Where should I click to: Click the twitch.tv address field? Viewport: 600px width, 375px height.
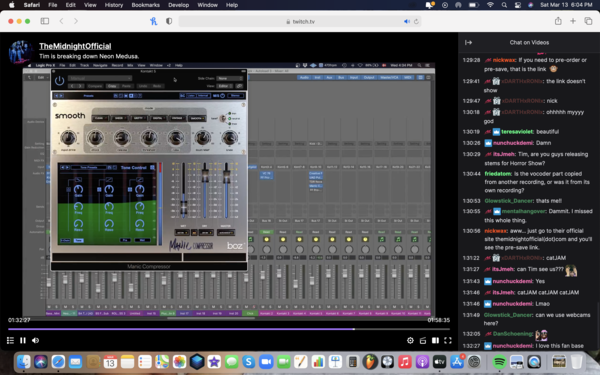pos(300,21)
